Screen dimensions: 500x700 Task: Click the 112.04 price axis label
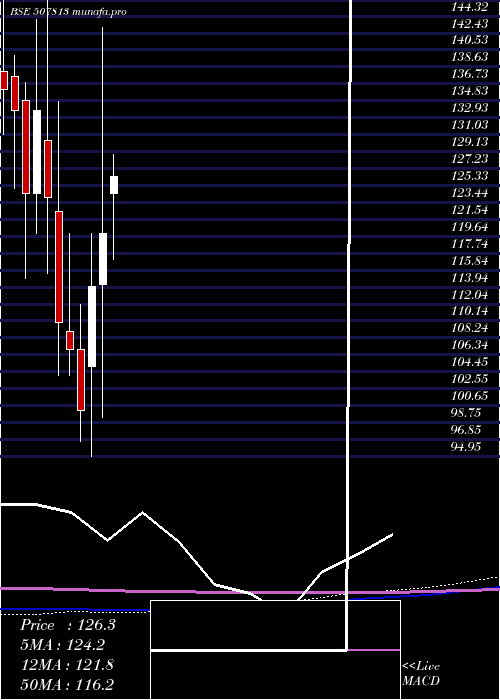470,295
